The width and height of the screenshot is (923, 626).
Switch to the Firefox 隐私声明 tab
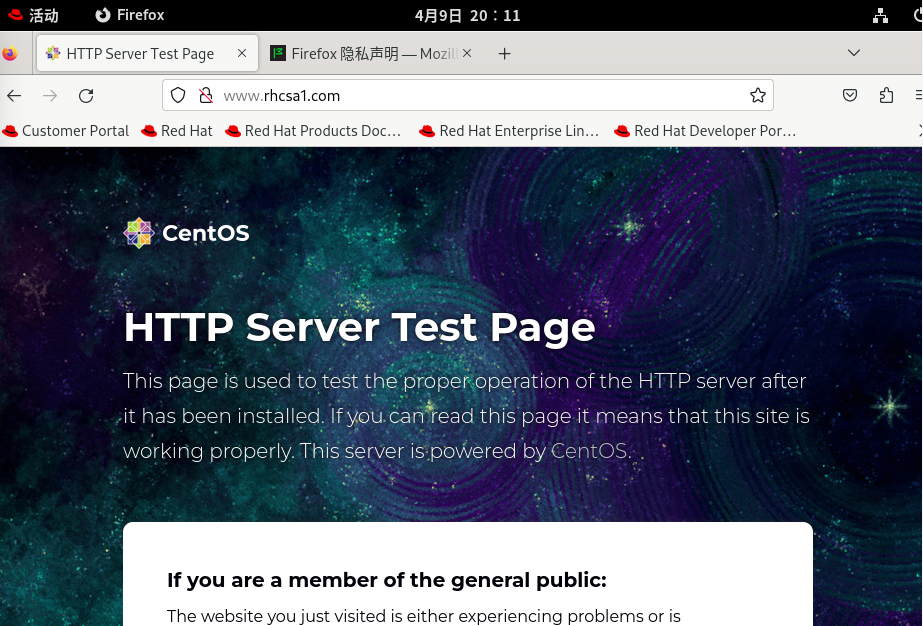click(x=371, y=54)
